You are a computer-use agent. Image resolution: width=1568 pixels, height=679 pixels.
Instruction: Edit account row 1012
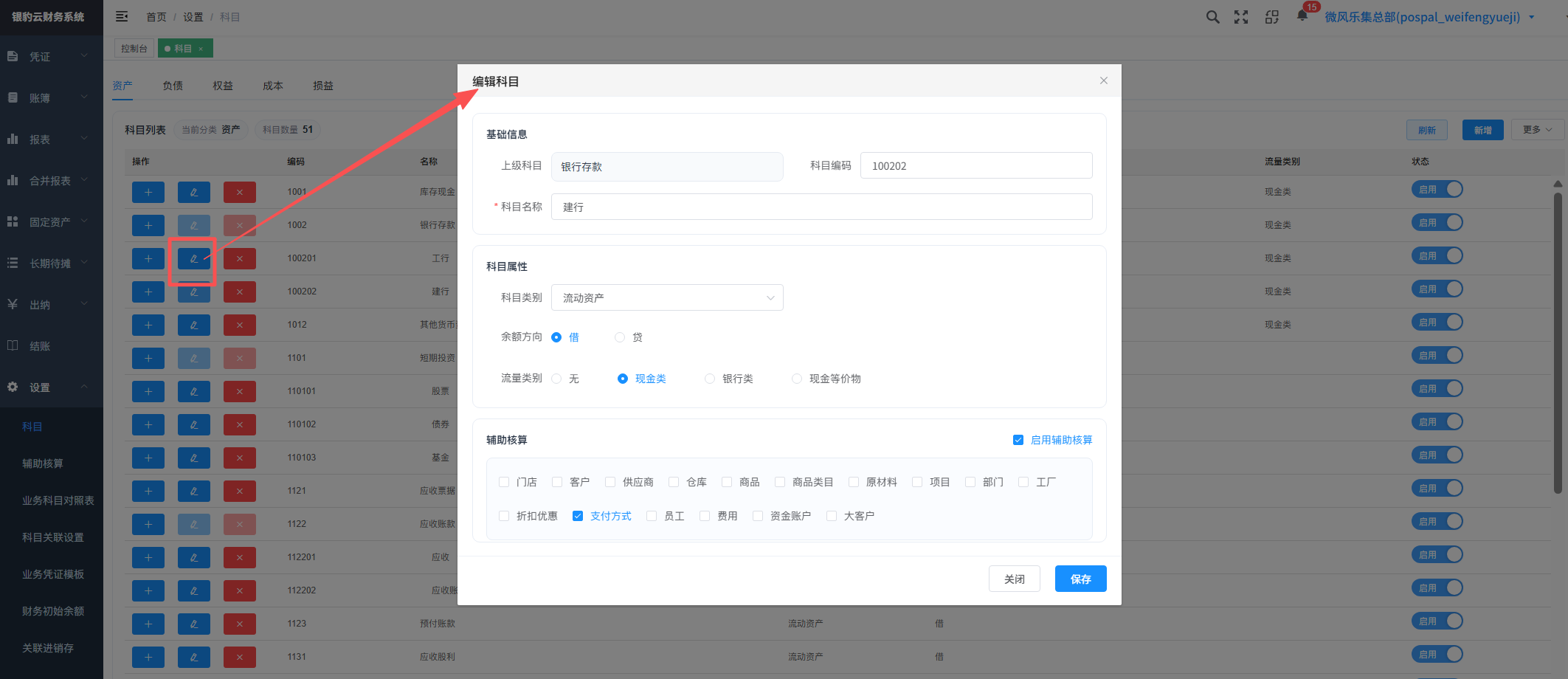[194, 325]
